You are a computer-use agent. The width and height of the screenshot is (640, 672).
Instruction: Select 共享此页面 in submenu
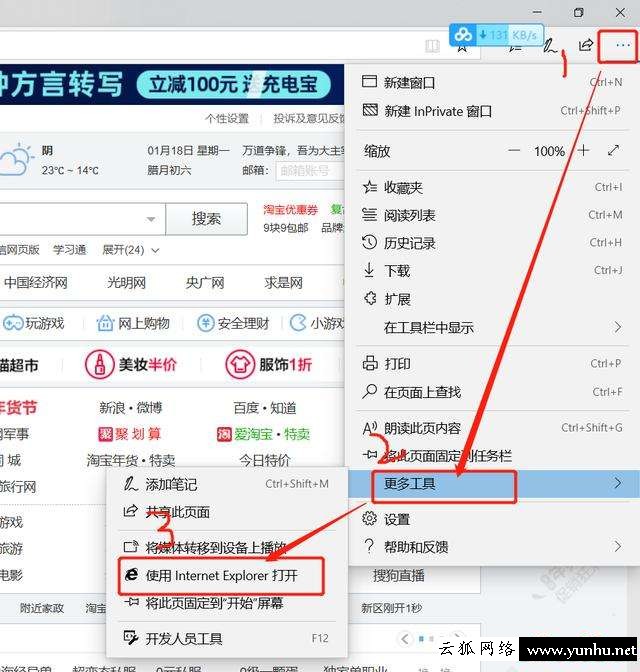point(227,512)
